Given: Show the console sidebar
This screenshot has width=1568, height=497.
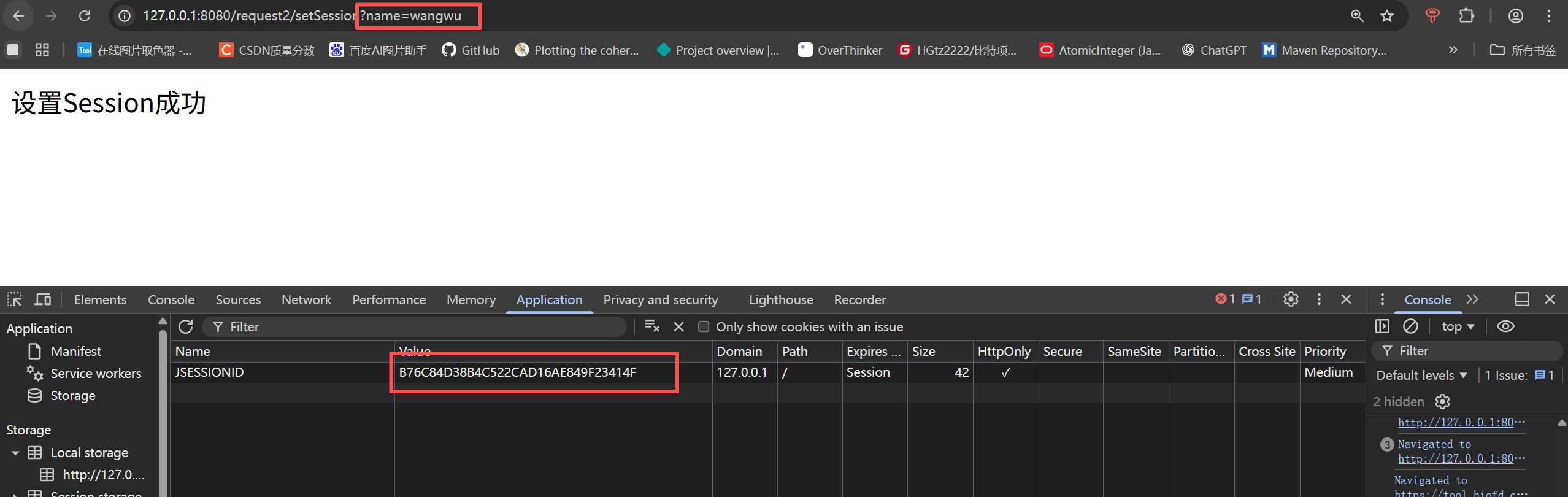Looking at the screenshot, I should click(x=1382, y=326).
